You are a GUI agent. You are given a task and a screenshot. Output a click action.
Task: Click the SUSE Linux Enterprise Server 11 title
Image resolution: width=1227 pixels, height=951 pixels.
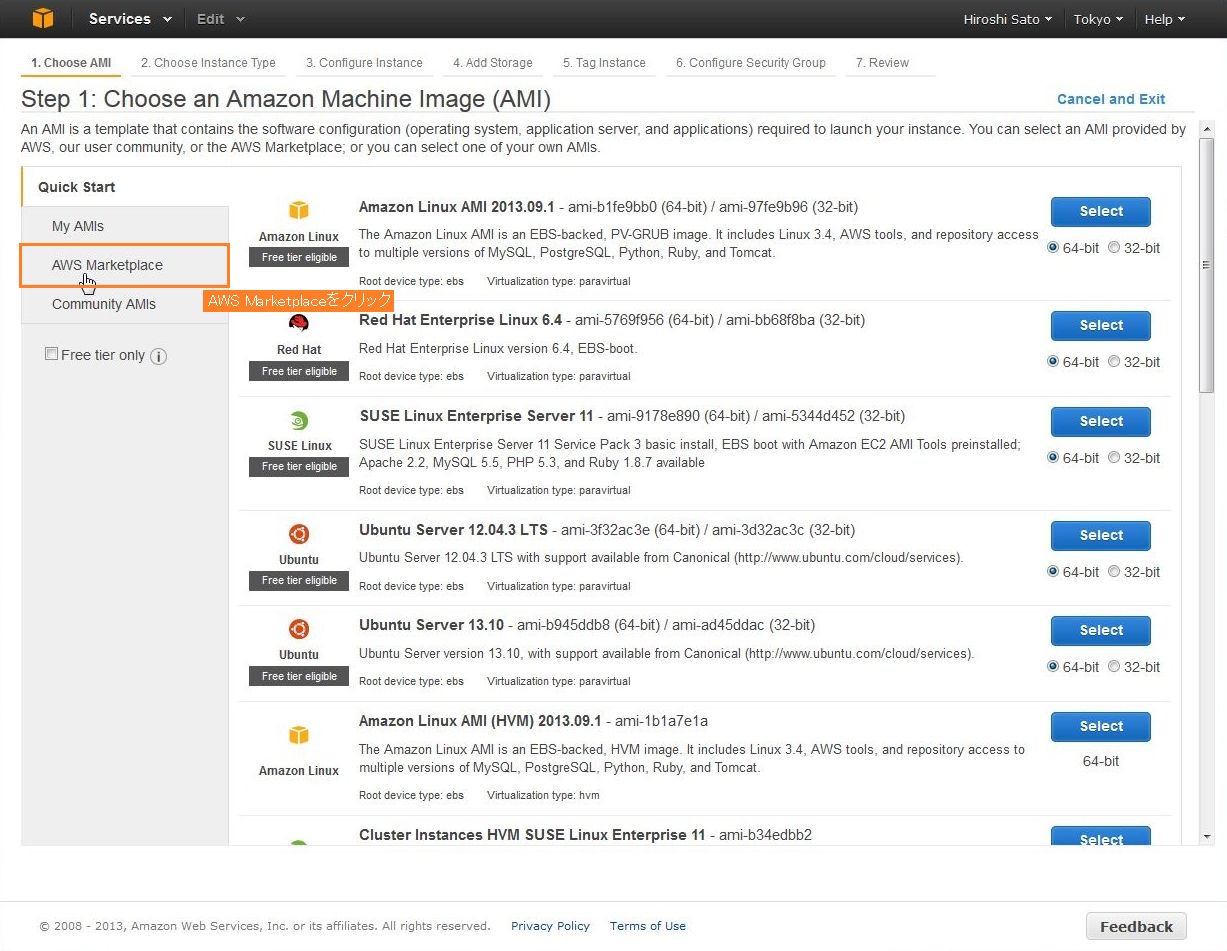(476, 416)
